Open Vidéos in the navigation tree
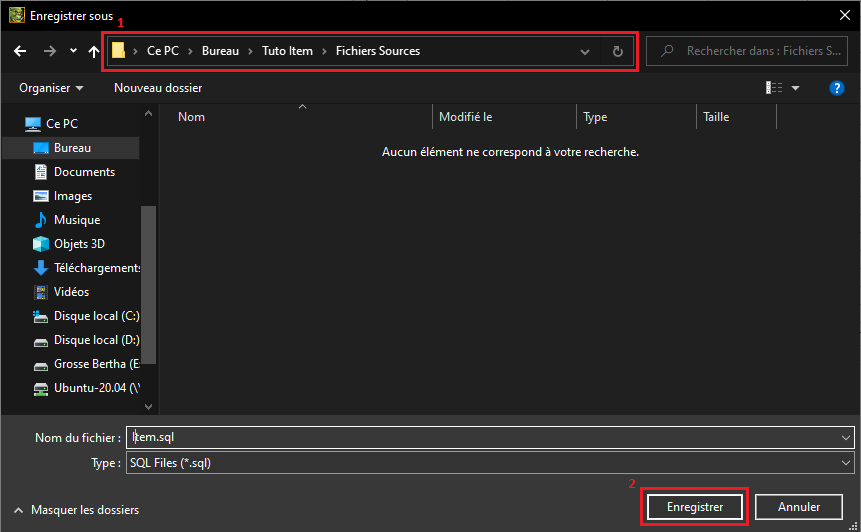The image size is (861, 532). (71, 292)
